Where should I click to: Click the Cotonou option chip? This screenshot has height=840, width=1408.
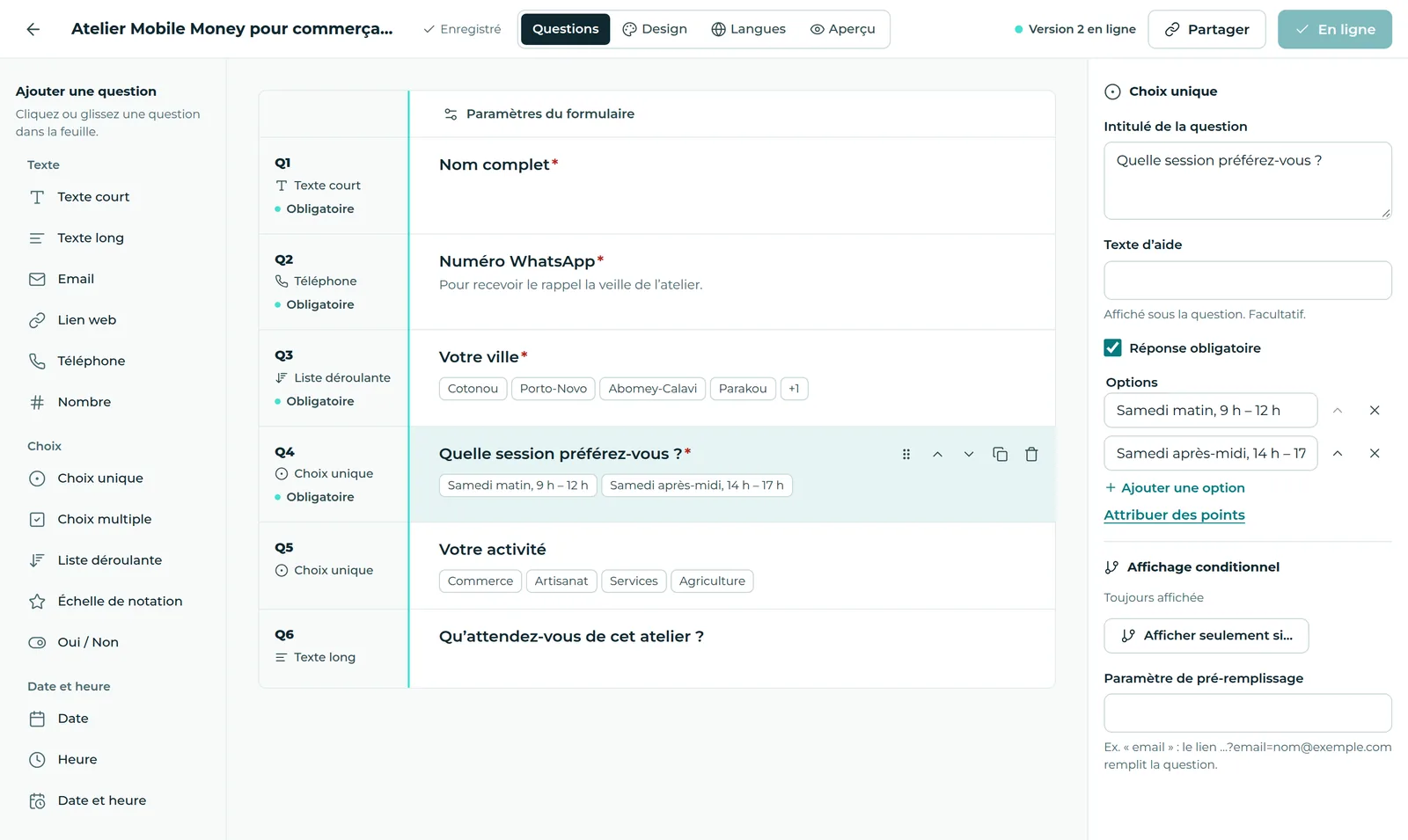tap(473, 389)
